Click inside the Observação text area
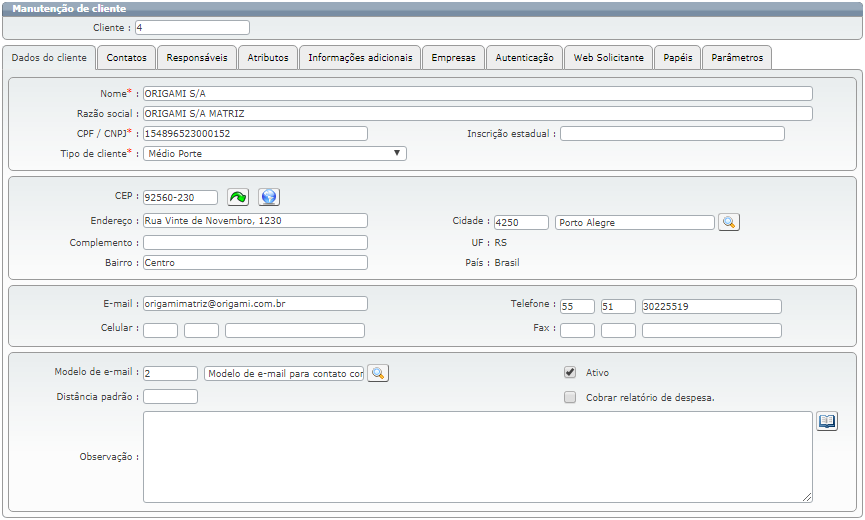Viewport: 865px width, 520px height. tap(478, 457)
